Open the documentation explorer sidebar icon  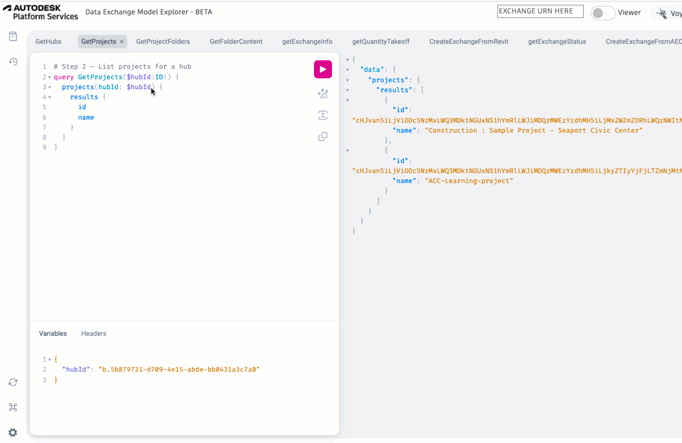(13, 36)
